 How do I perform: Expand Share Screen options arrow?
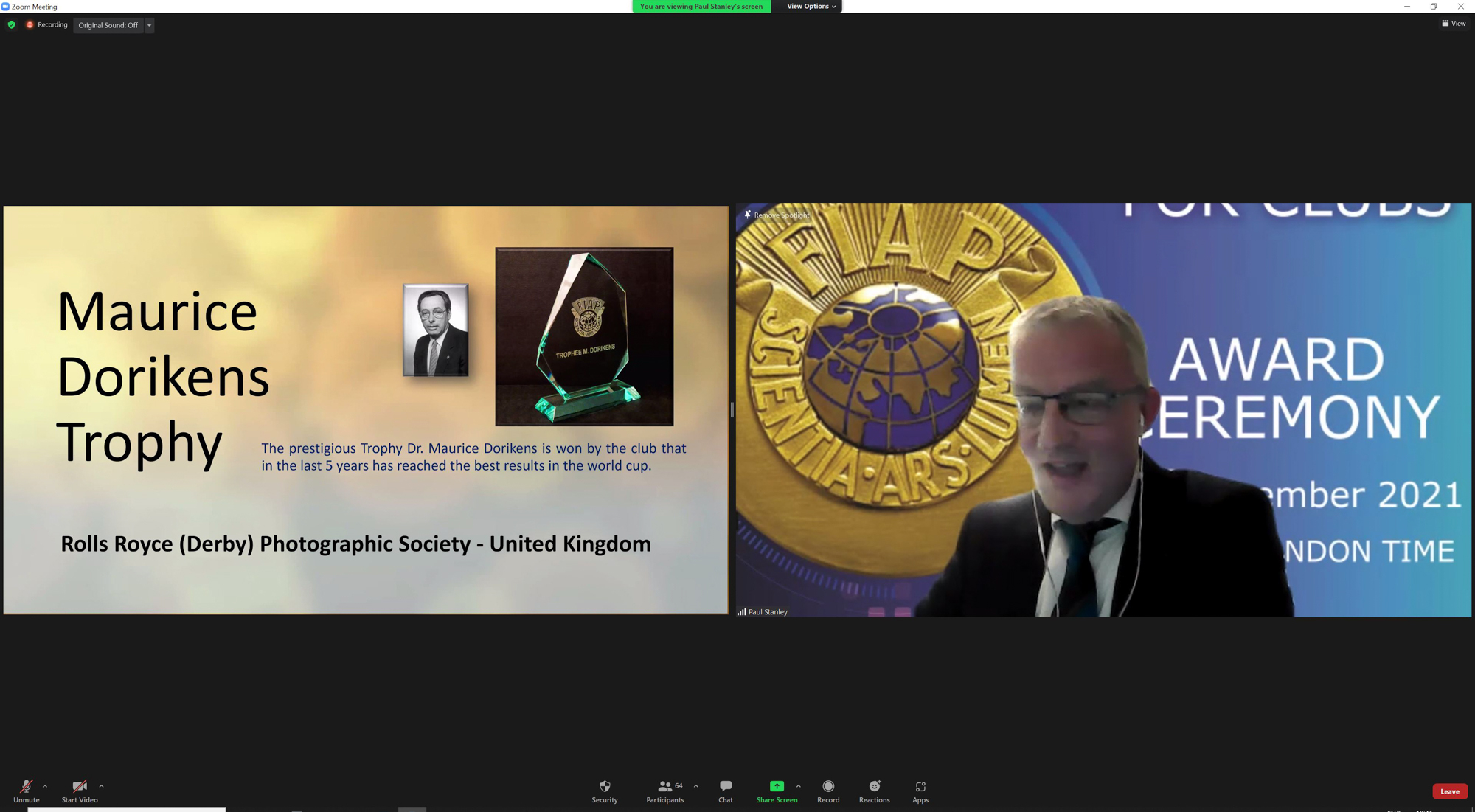[x=799, y=786]
